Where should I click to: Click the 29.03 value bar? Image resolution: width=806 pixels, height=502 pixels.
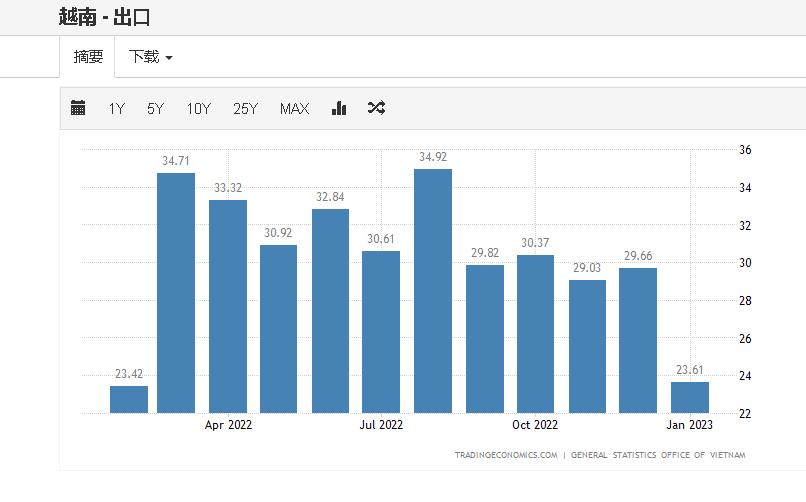coord(587,345)
